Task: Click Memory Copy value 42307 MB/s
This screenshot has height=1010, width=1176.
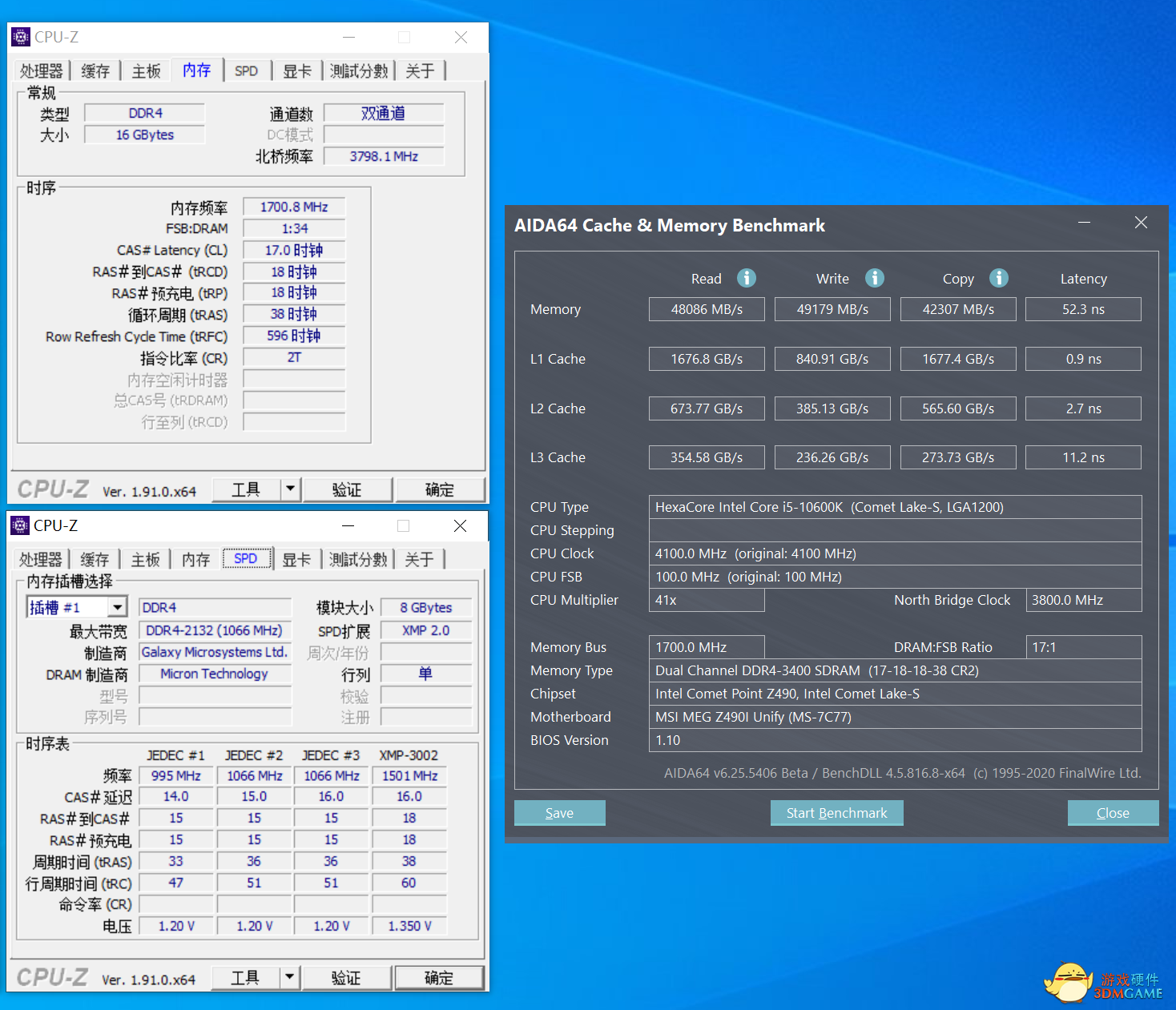Action: (x=958, y=309)
